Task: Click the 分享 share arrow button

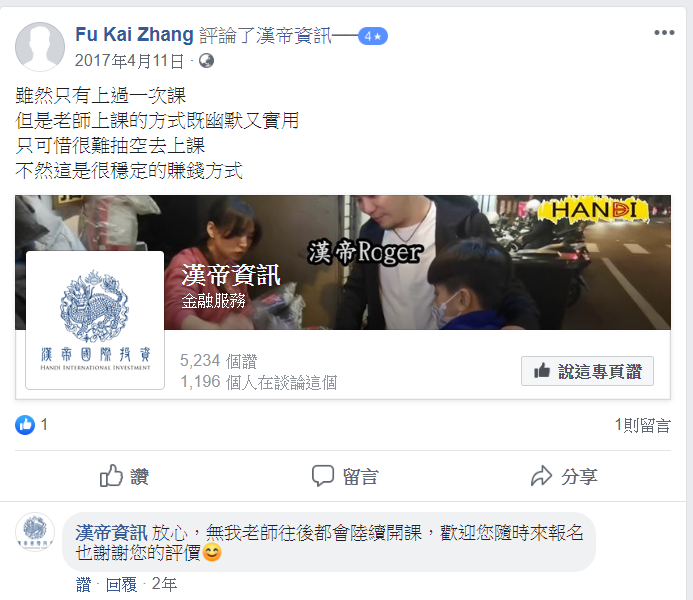Action: (564, 476)
